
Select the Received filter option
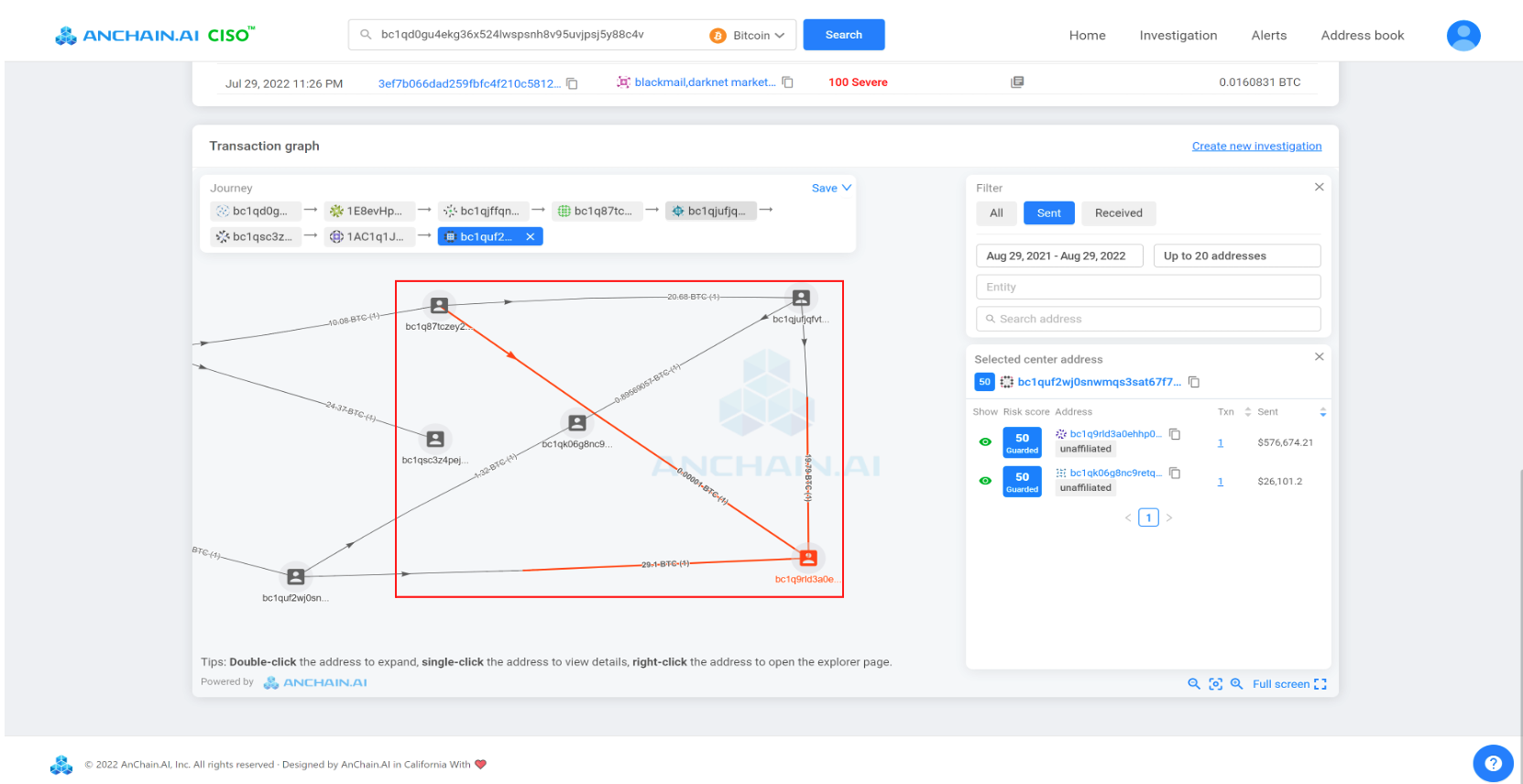coord(1118,213)
